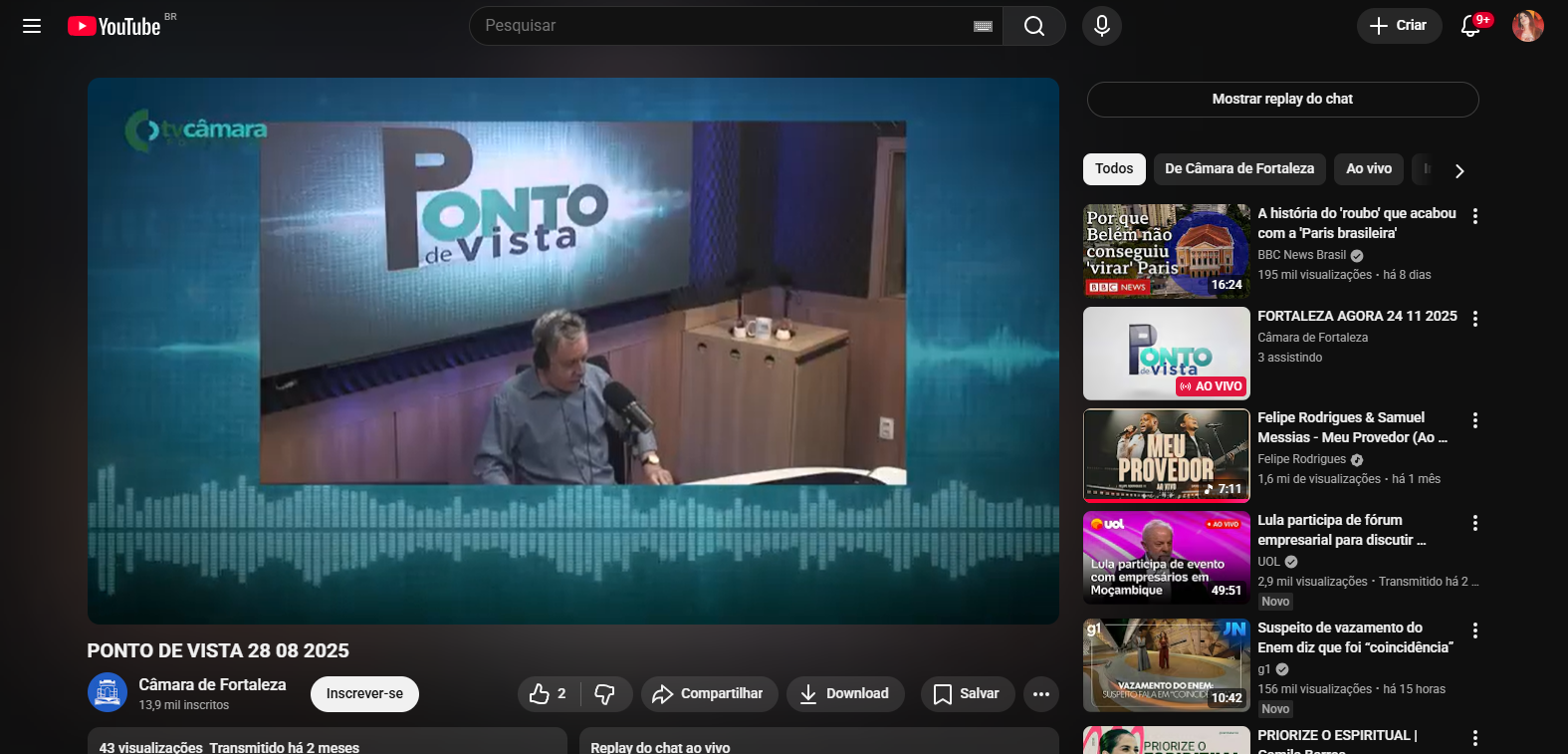1568x754 pixels.
Task: Open more actions ellipsis under video
Action: 1040,694
